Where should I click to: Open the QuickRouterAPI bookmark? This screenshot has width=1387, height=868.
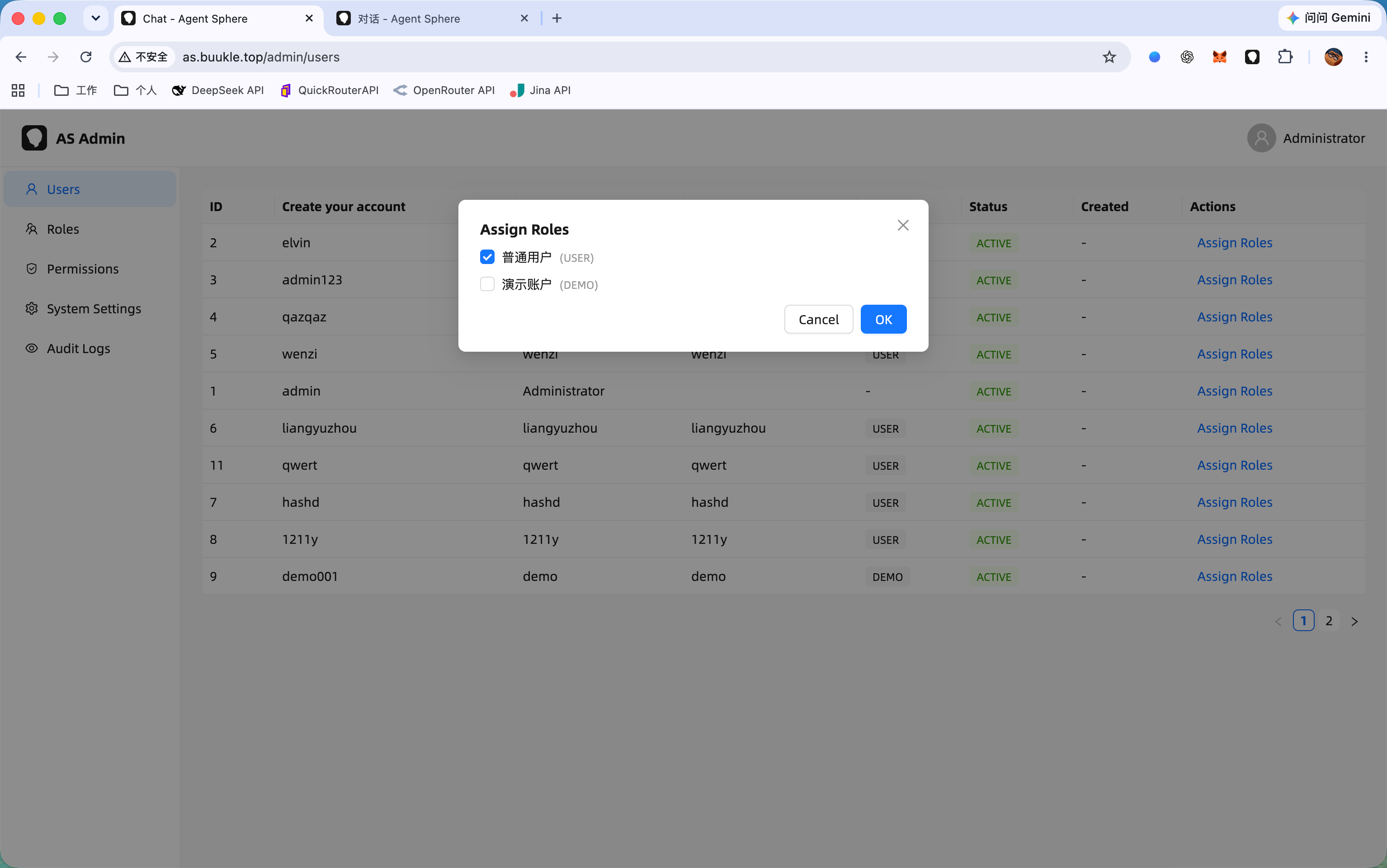[330, 90]
